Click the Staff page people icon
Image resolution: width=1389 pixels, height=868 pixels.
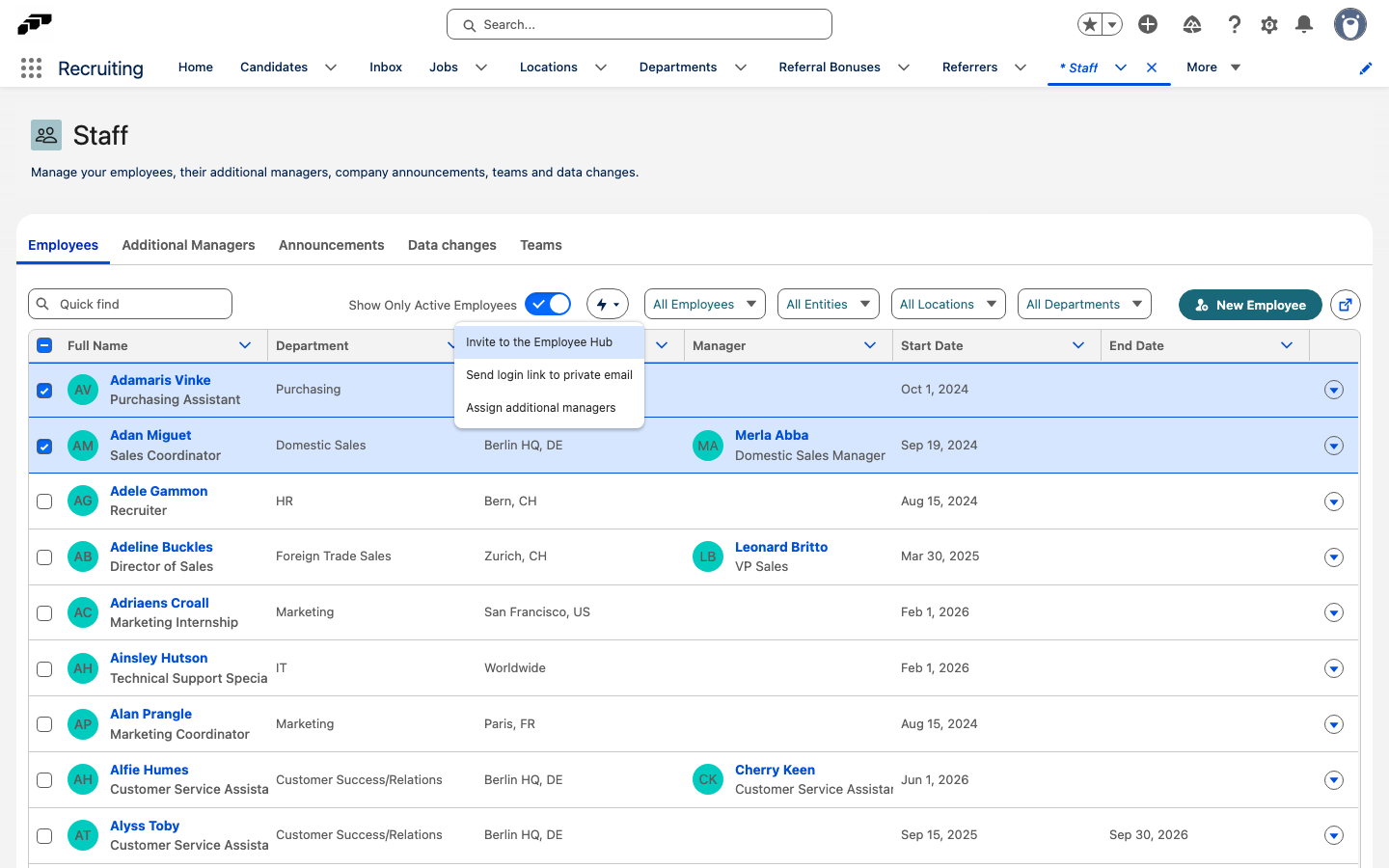click(x=46, y=135)
